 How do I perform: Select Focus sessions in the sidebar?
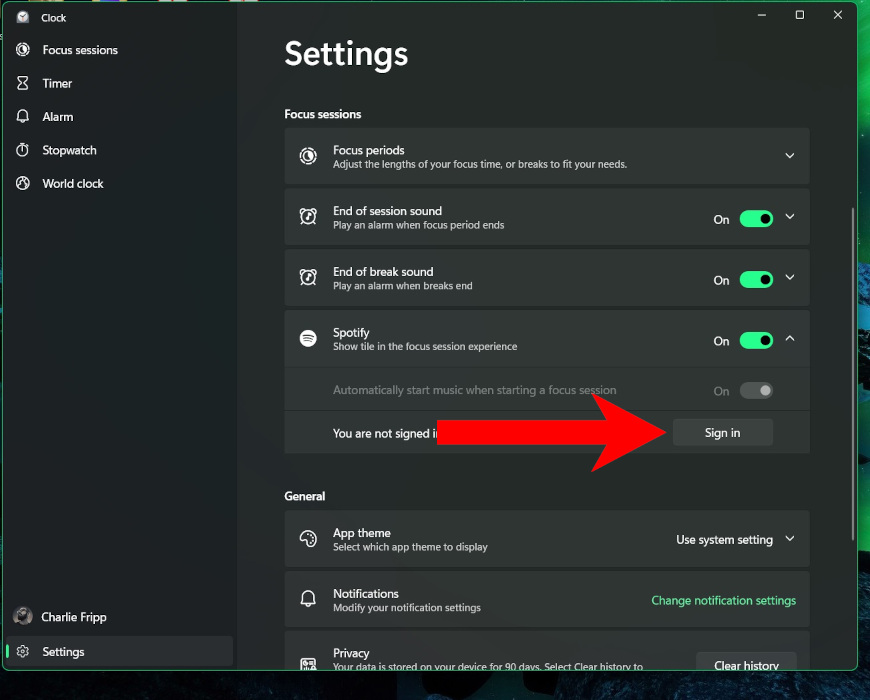click(78, 50)
